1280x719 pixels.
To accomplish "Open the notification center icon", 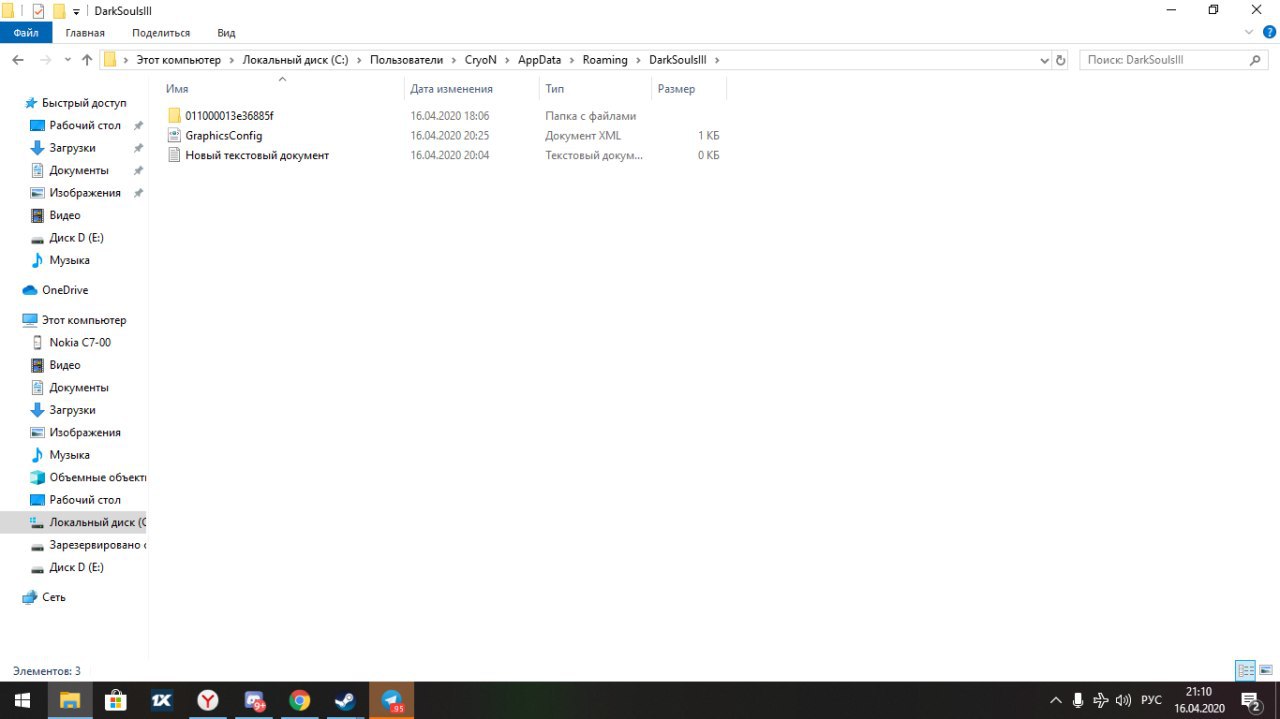I will point(1249,700).
